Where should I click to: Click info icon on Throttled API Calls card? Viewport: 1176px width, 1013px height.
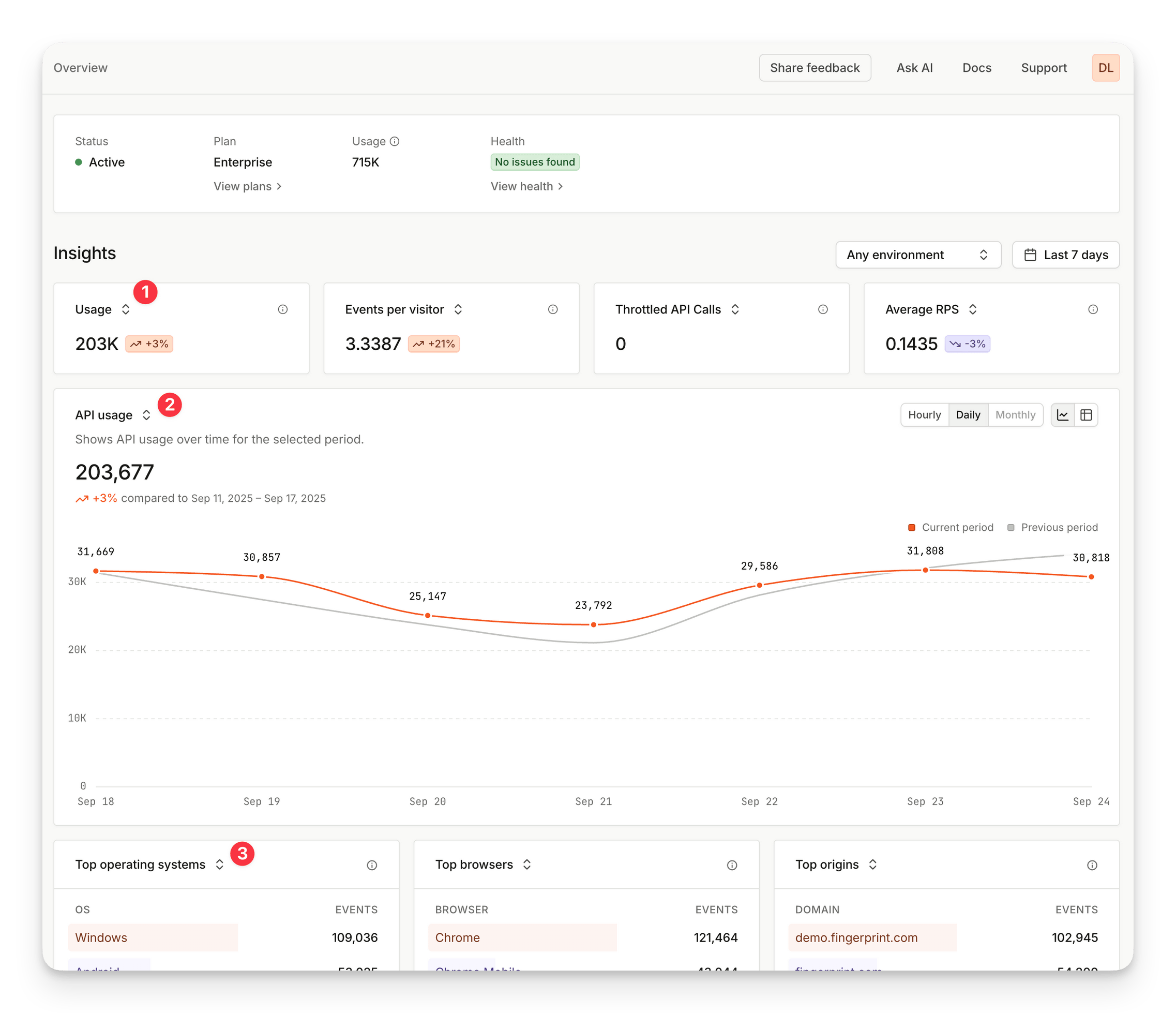click(823, 309)
